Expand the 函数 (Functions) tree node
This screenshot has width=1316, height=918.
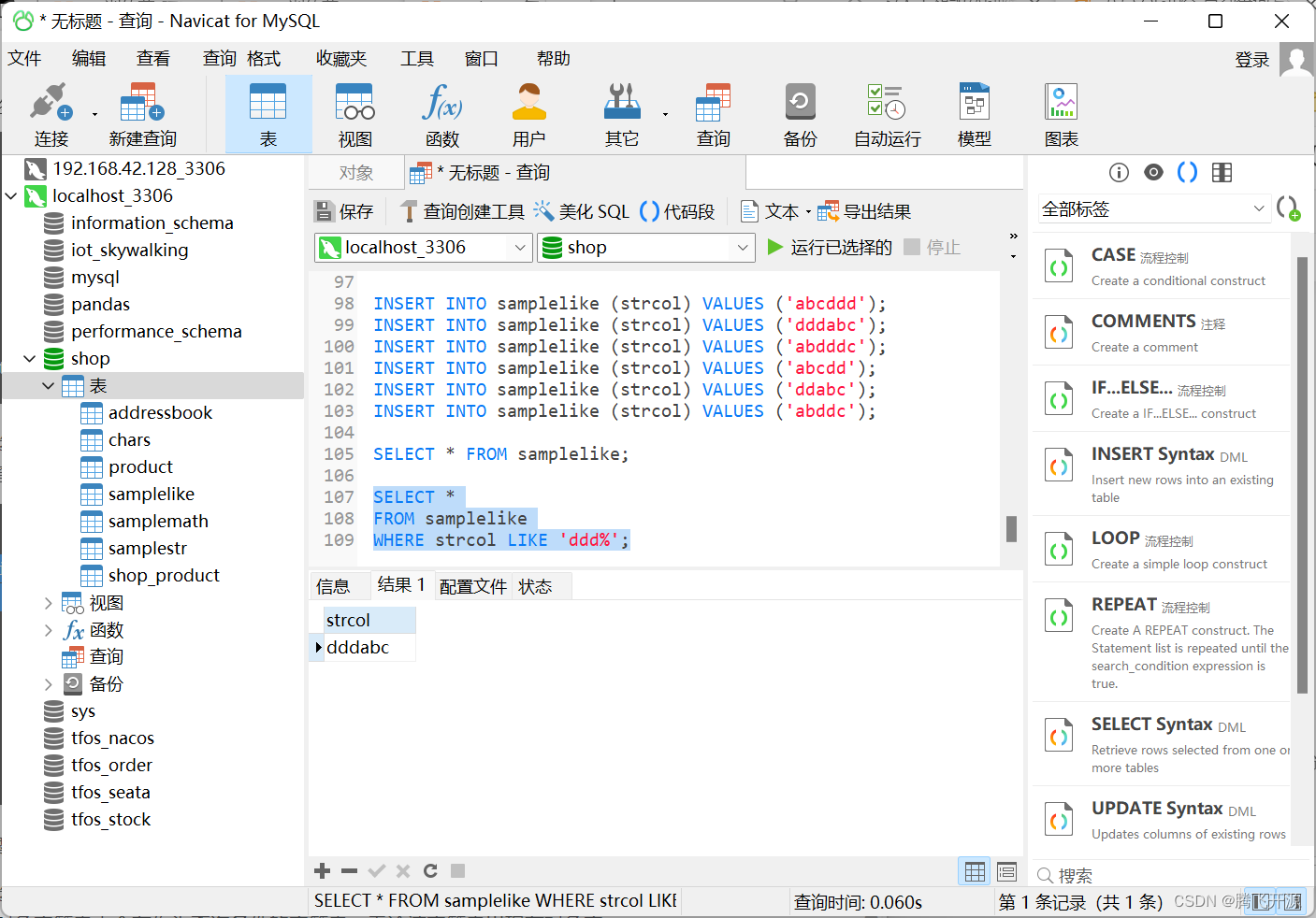click(x=49, y=630)
